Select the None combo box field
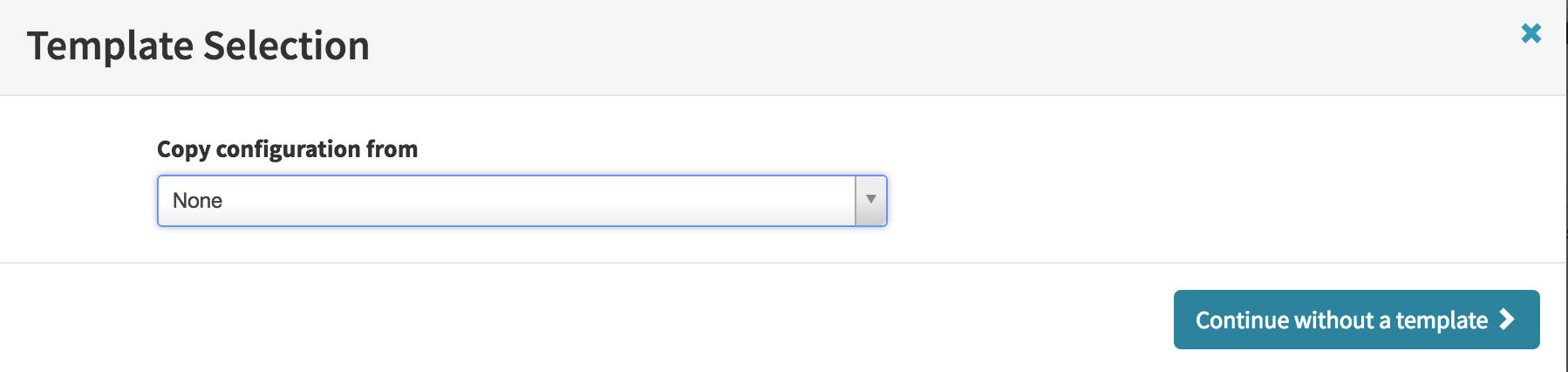The height and width of the screenshot is (372, 1568). [506, 201]
